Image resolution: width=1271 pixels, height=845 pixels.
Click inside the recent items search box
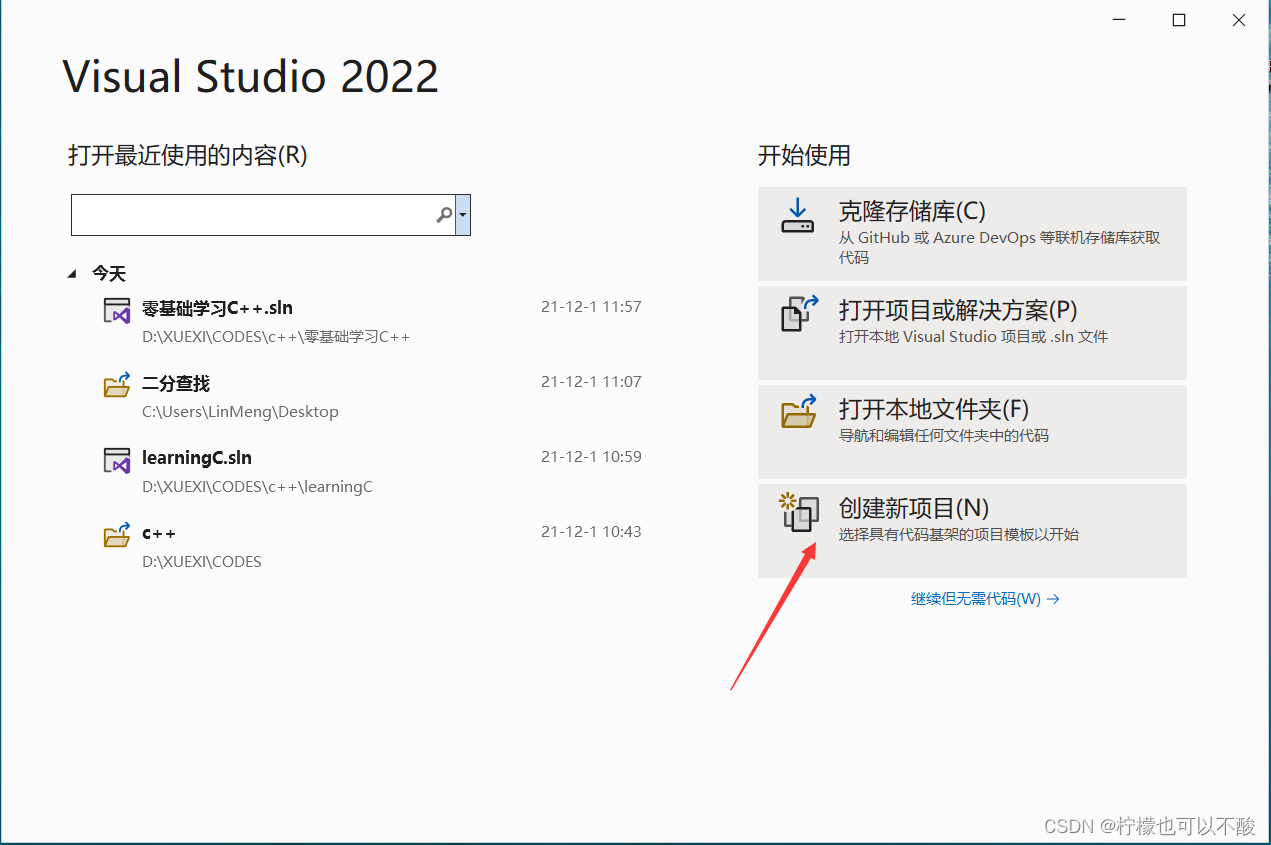tap(250, 214)
